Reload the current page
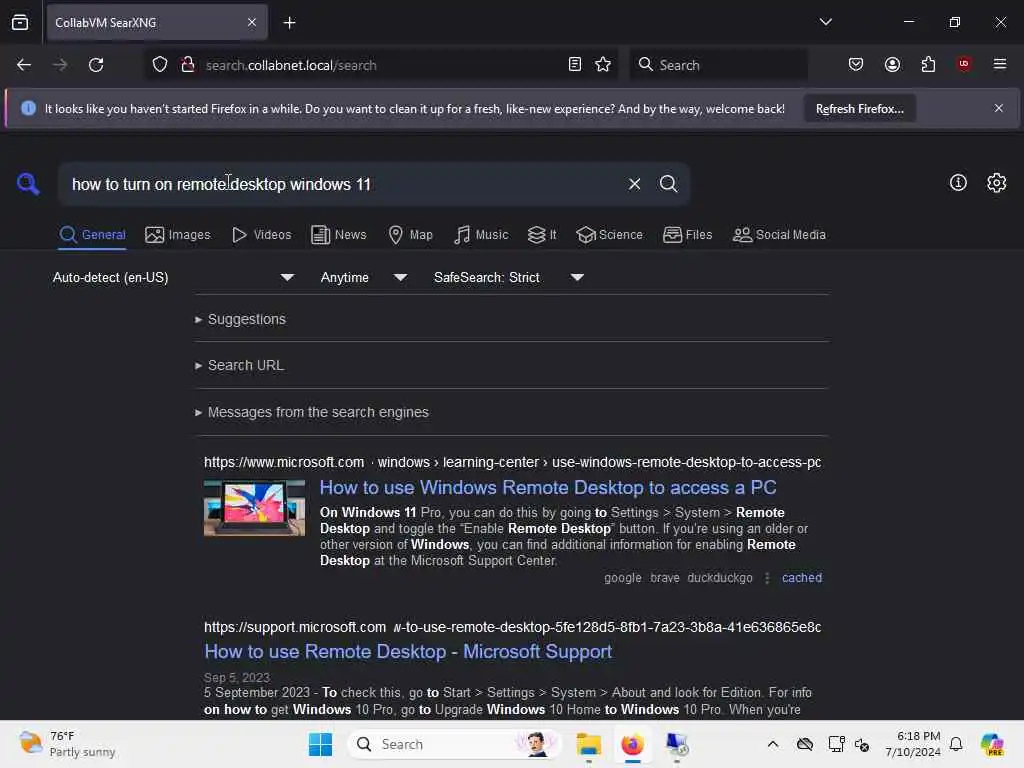 click(96, 65)
